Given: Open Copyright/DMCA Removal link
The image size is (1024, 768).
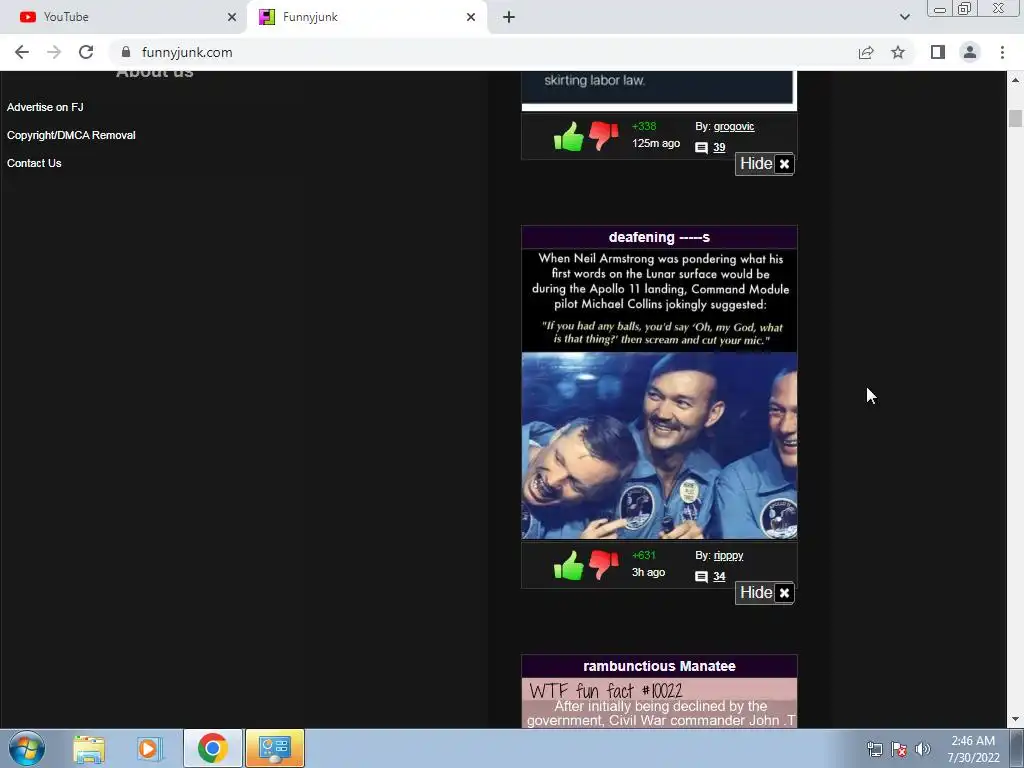Looking at the screenshot, I should point(71,135).
